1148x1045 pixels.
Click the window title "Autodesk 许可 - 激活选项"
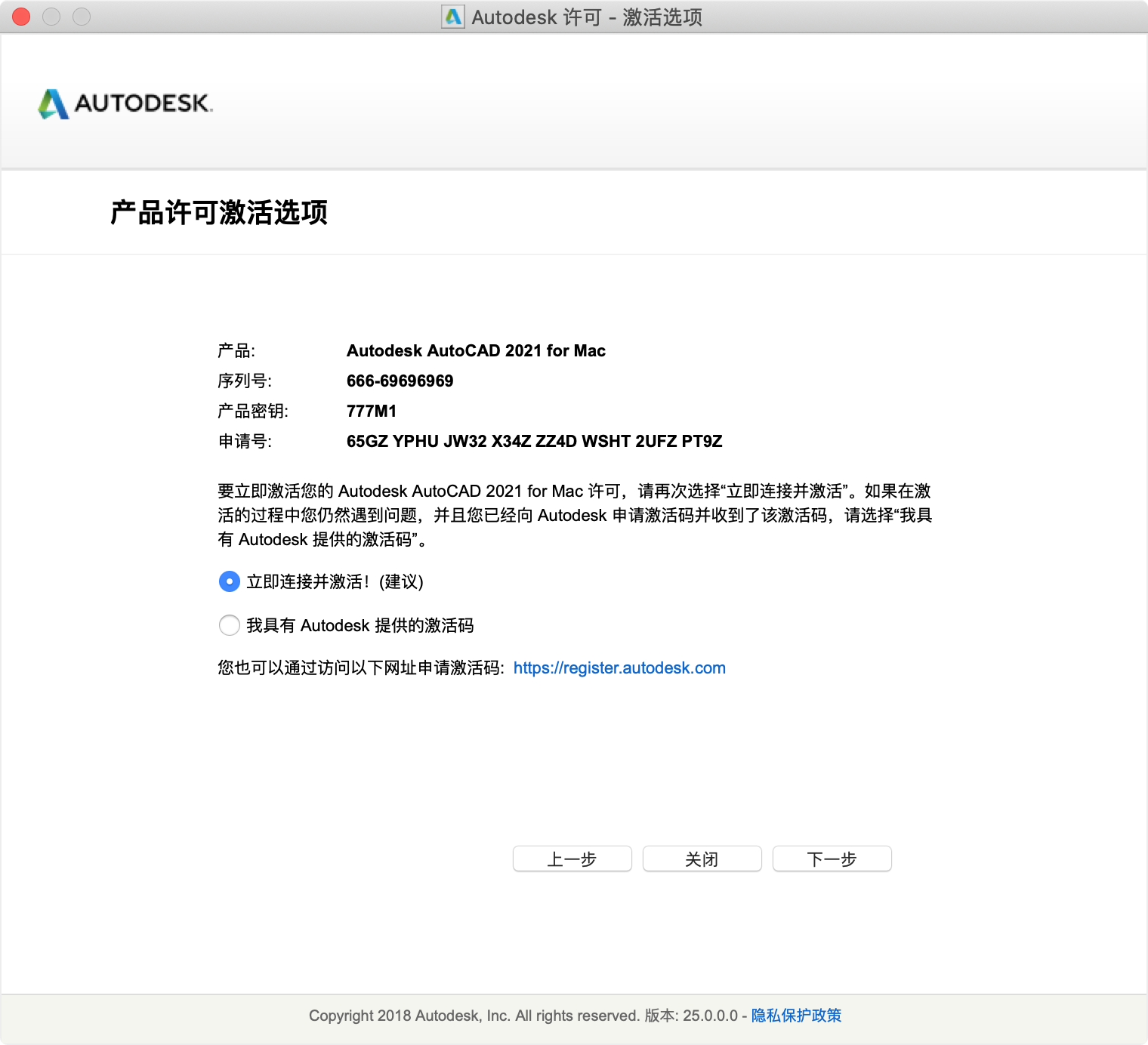[587, 17]
